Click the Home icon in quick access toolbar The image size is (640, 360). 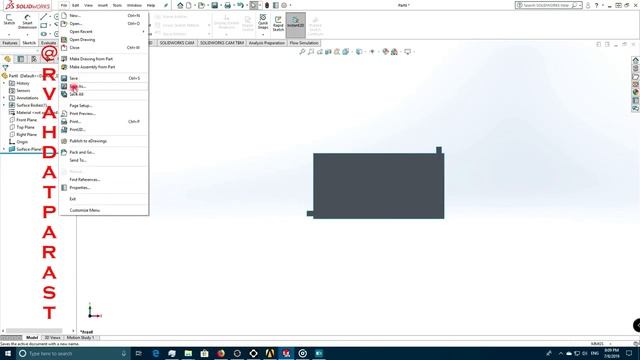(180, 5)
